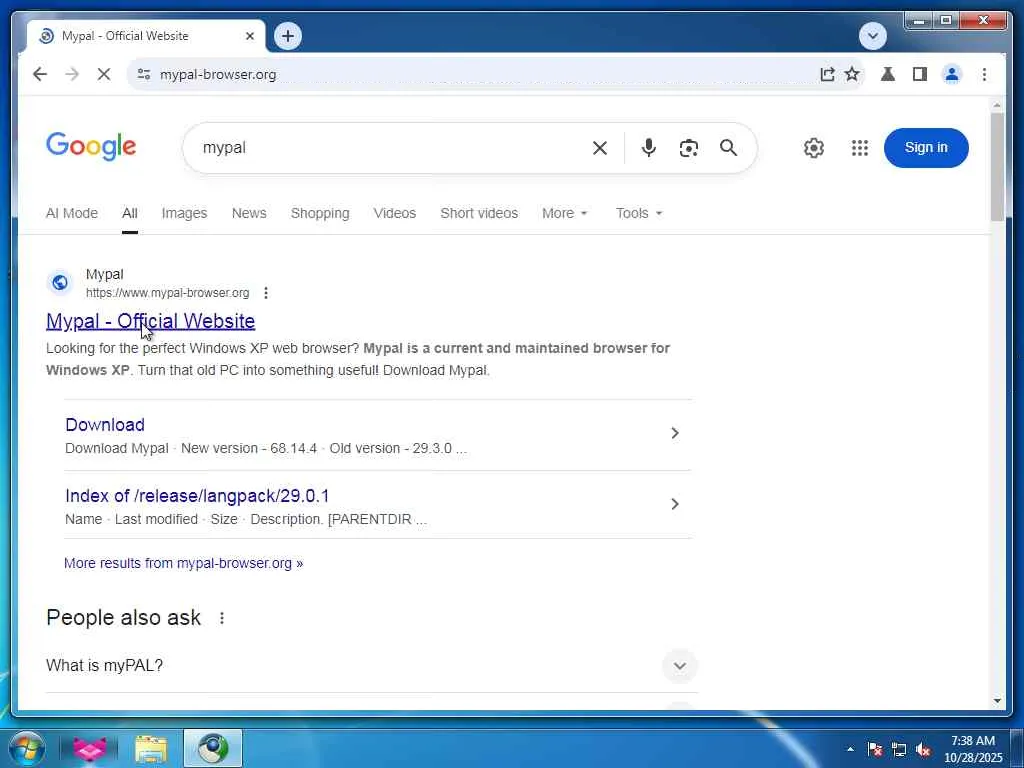Click chevron beside Download sitelink

(x=675, y=434)
